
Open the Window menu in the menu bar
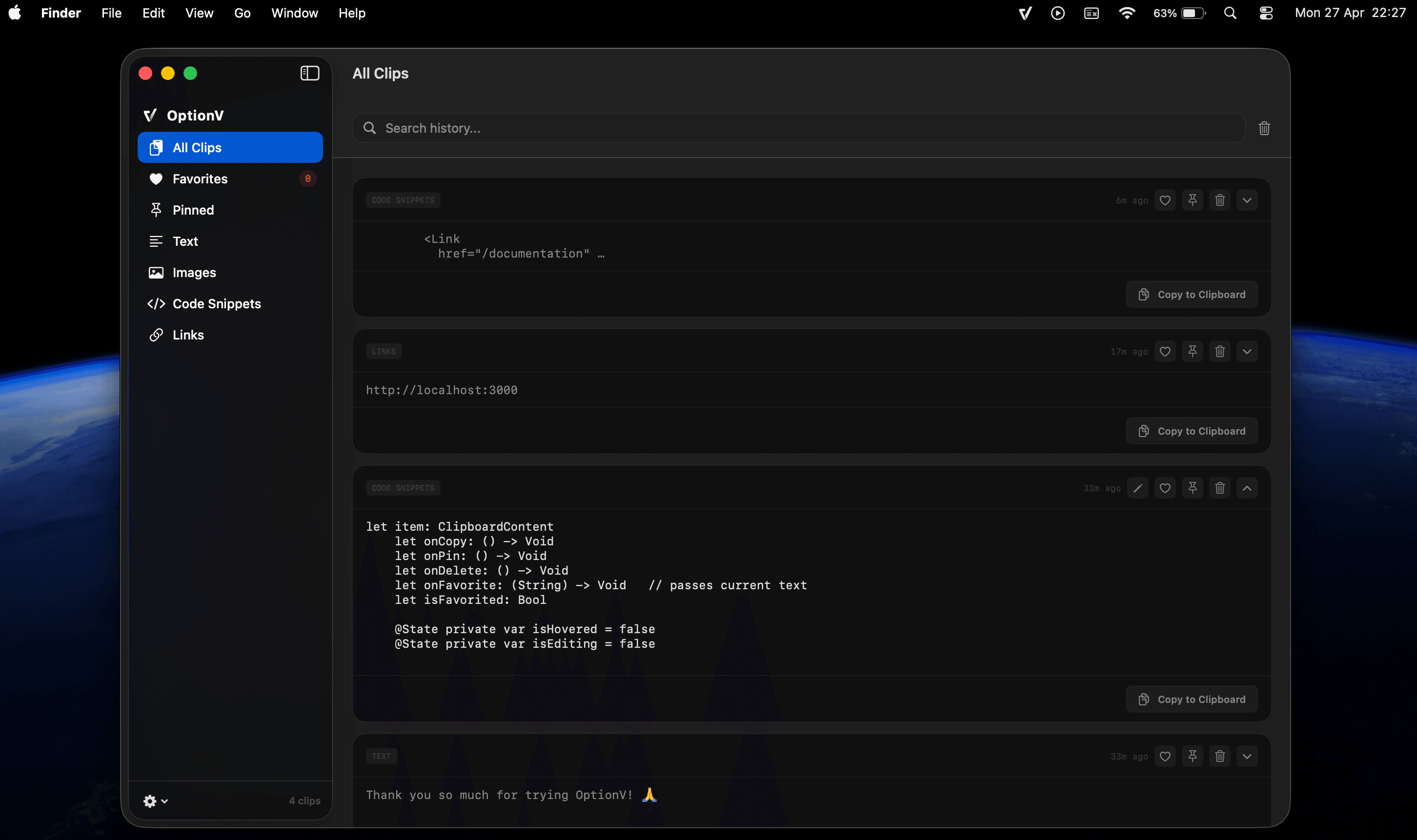pyautogui.click(x=294, y=13)
